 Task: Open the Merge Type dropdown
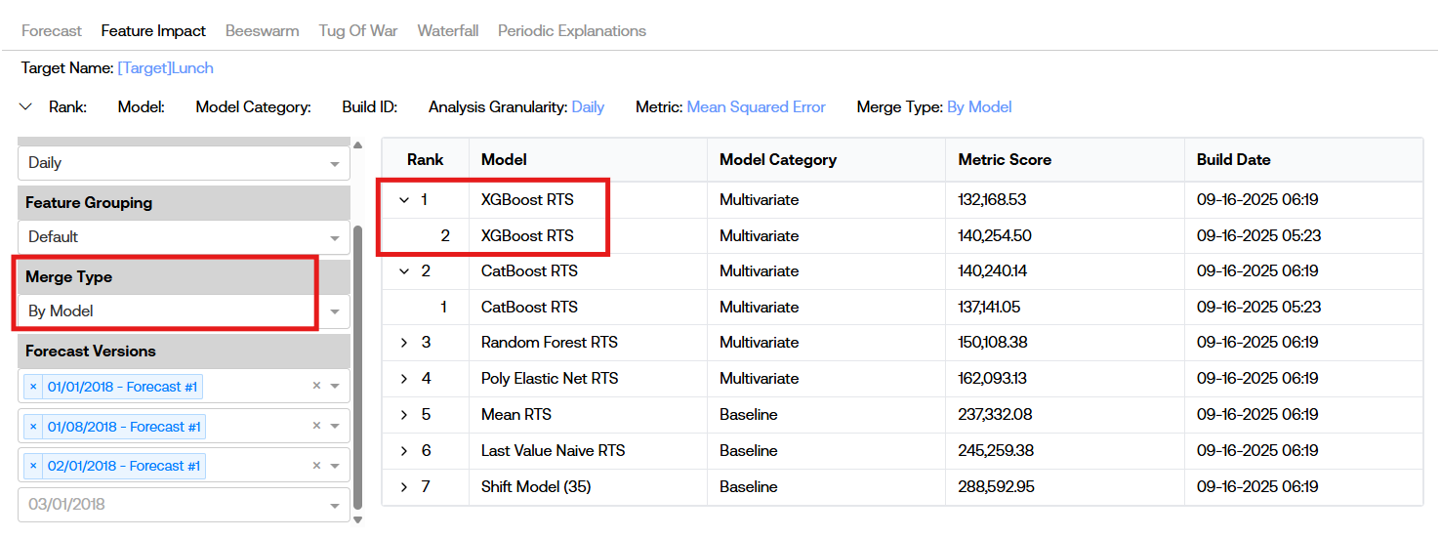(x=334, y=311)
